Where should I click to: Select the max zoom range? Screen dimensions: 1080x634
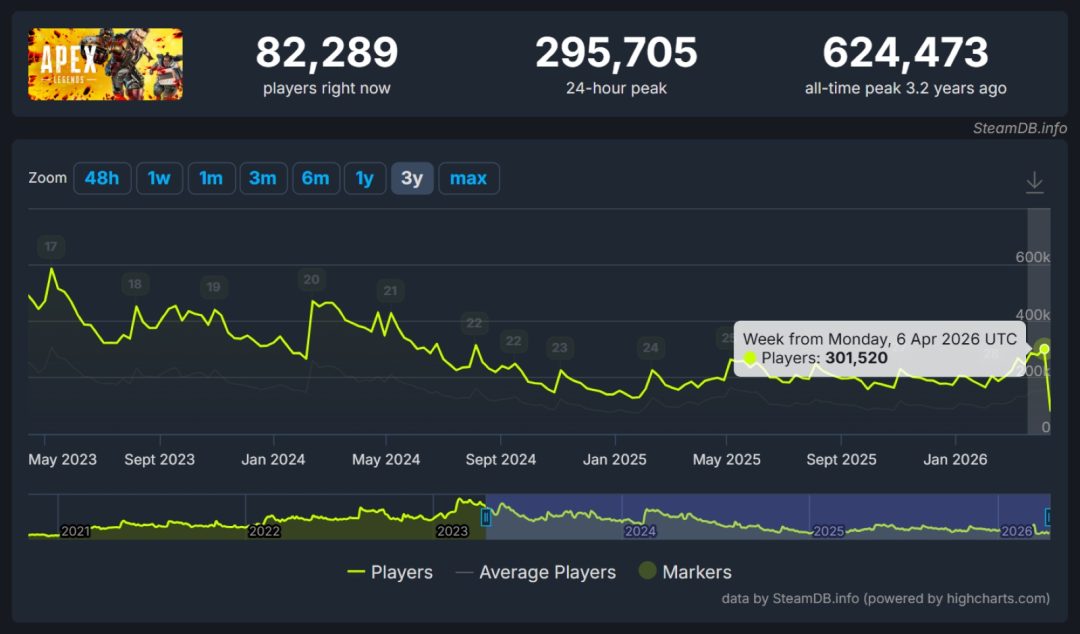click(468, 178)
